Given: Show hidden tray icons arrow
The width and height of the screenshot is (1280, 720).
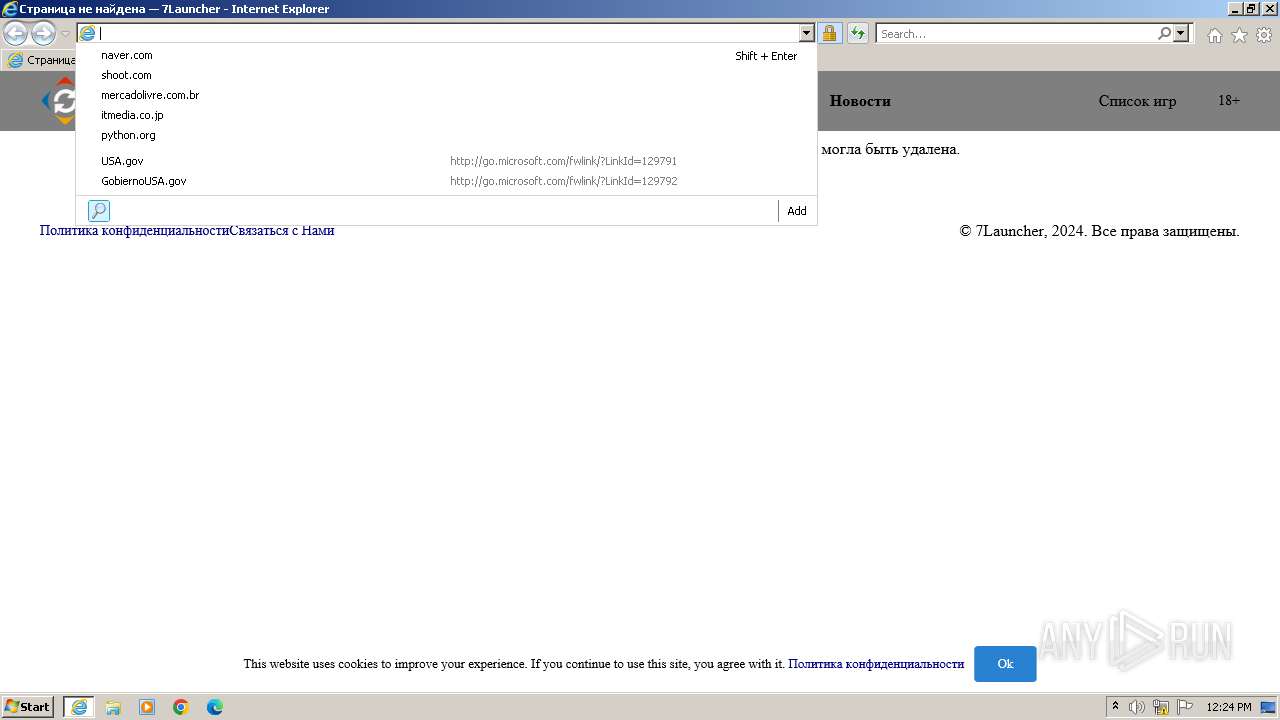Looking at the screenshot, I should (1115, 707).
